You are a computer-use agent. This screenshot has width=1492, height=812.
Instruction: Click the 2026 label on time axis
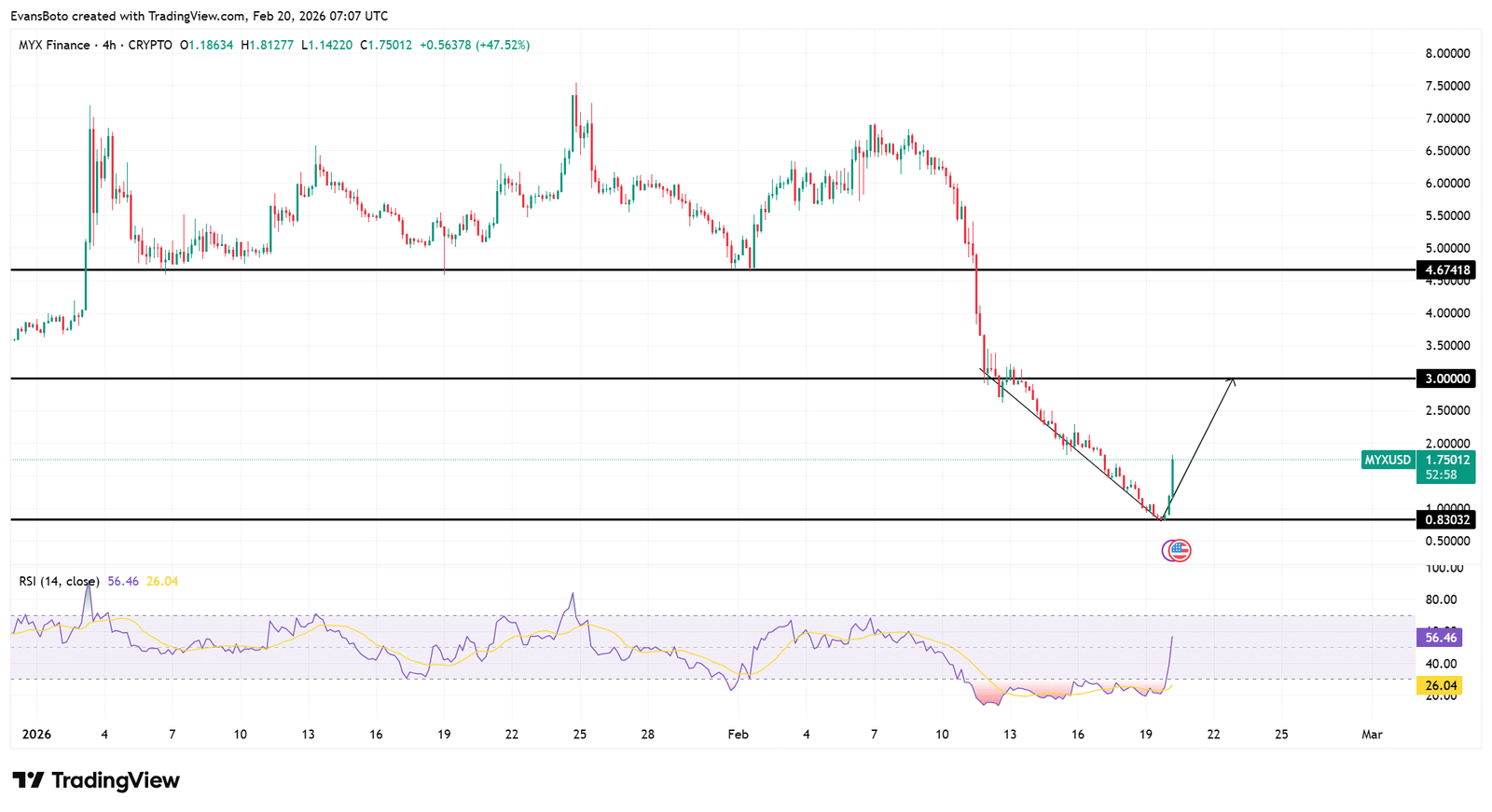pos(36,735)
